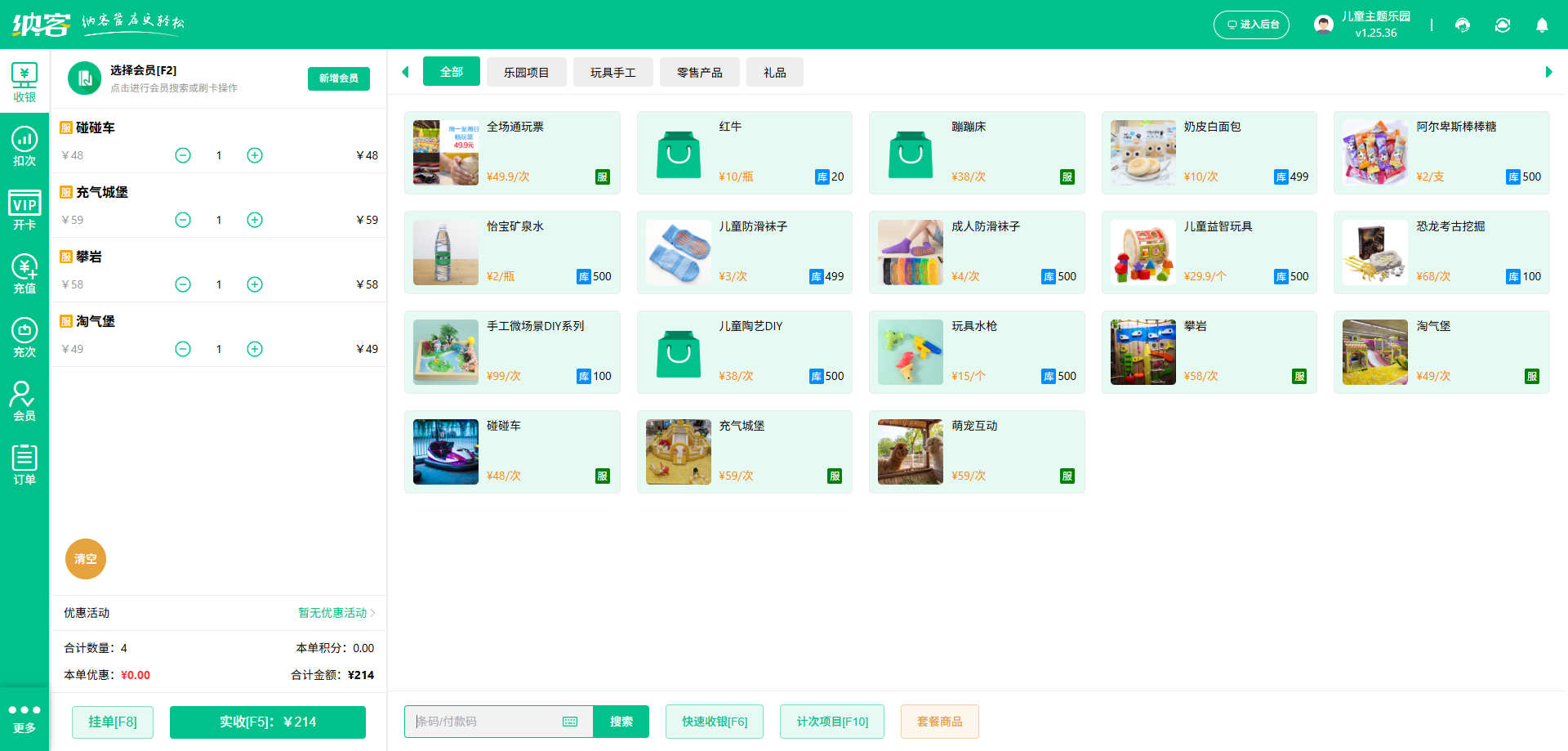Click the keyboard icon in barcode field
The height and width of the screenshot is (751, 1568).
pyautogui.click(x=569, y=722)
